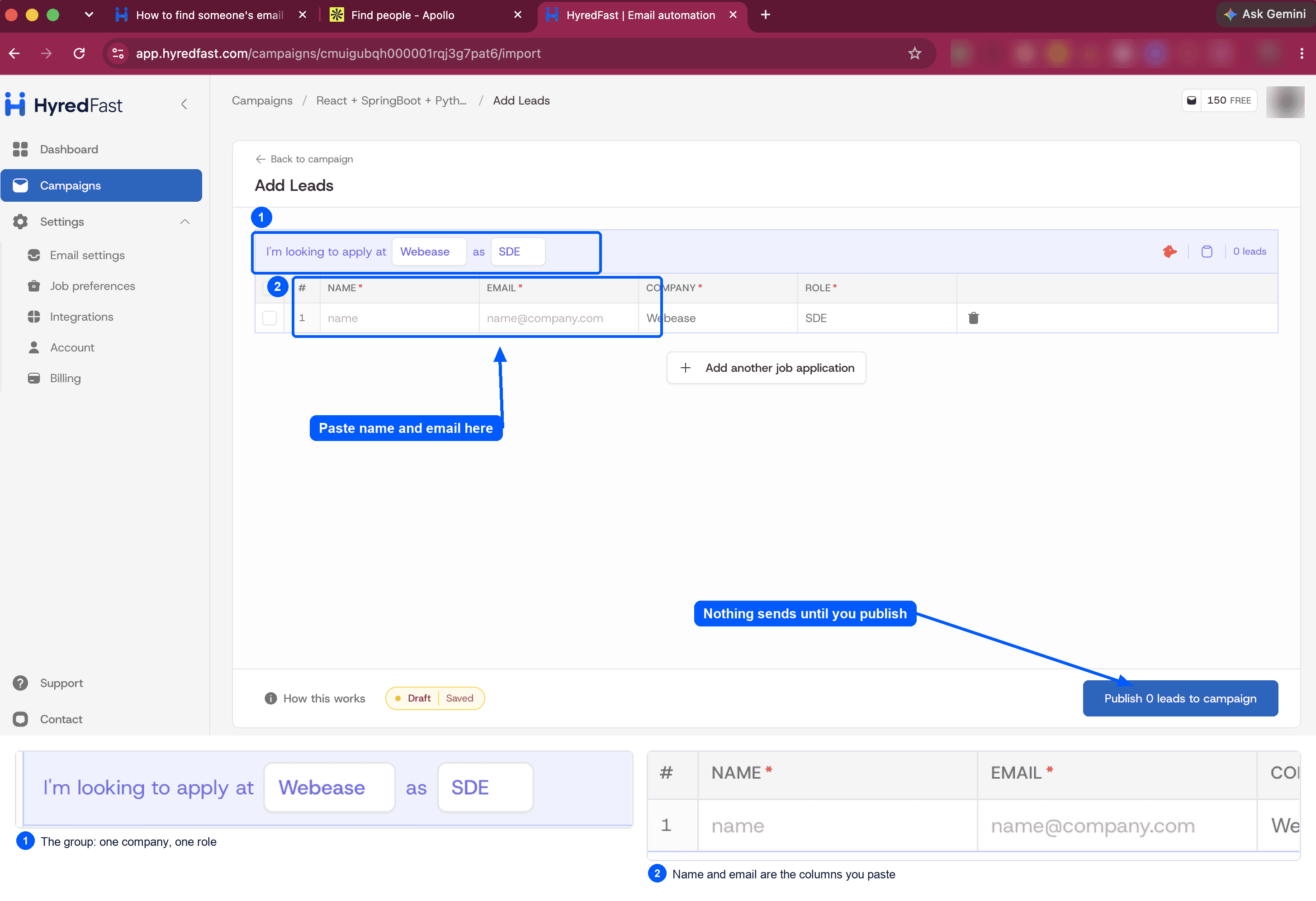The image size is (1316, 901).
Task: Reload the page
Action: (79, 53)
